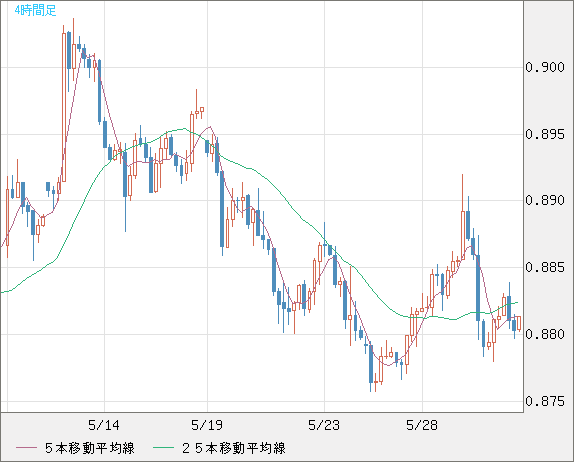Click the 0.875 price axis label
The image size is (574, 462).
(x=545, y=401)
